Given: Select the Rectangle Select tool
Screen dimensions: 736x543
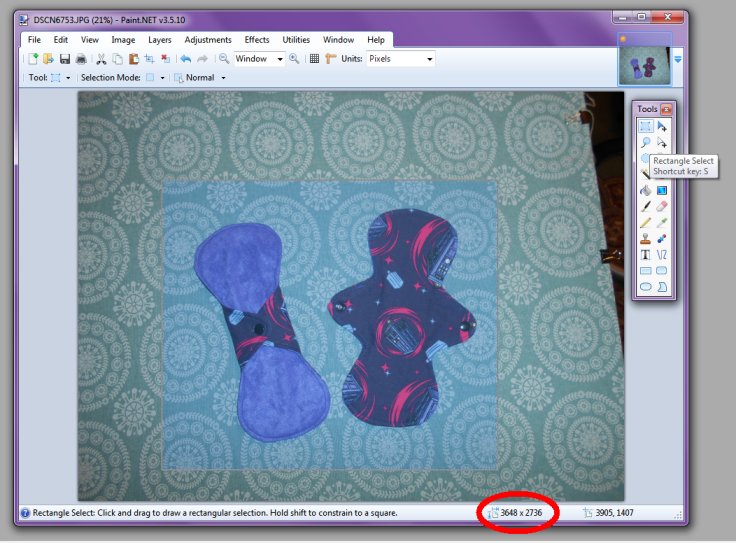Looking at the screenshot, I should click(x=645, y=126).
